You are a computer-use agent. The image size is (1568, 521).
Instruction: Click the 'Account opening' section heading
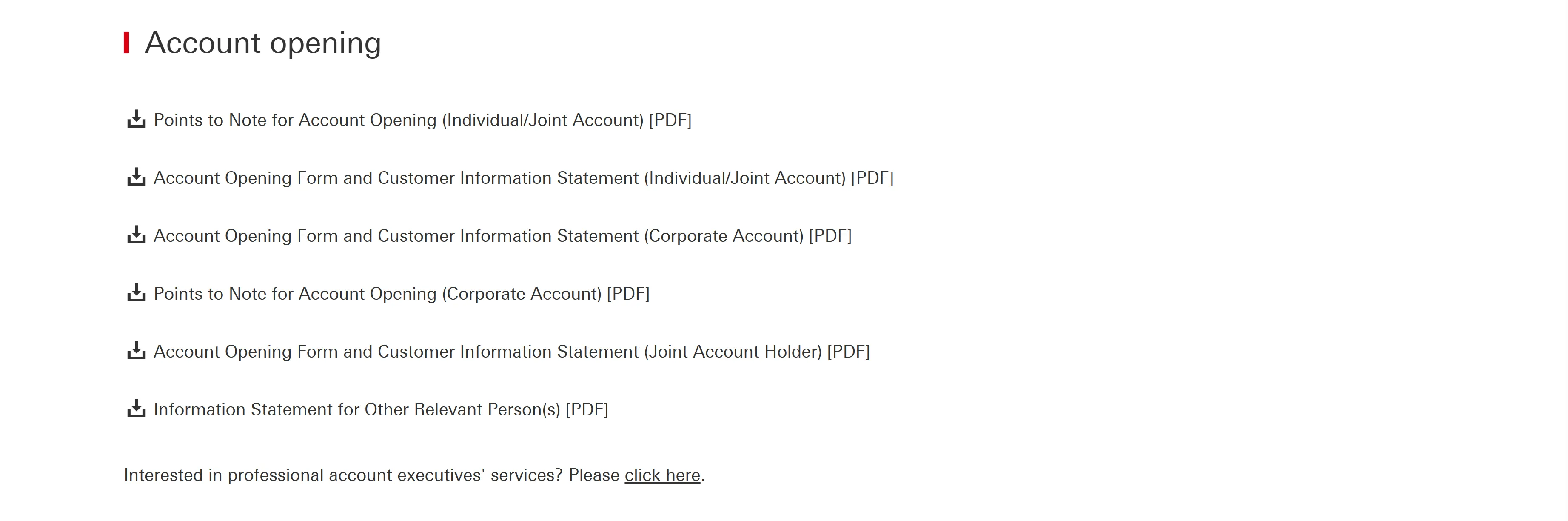tap(263, 43)
